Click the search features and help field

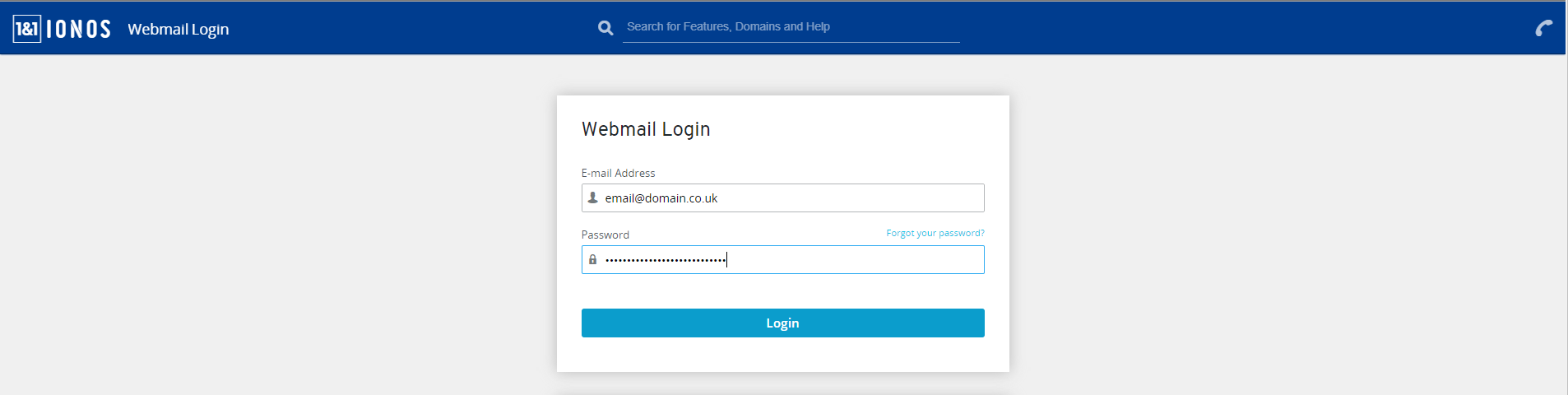791,27
